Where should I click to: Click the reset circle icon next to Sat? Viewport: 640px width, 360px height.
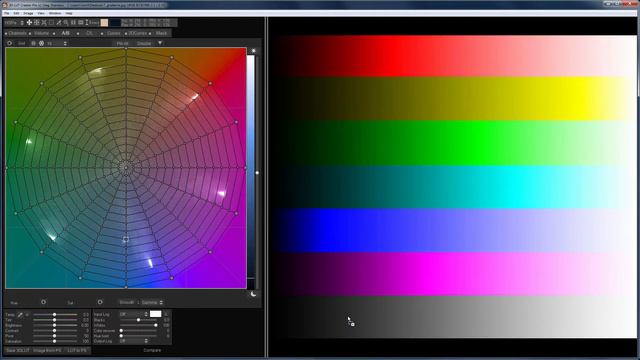coord(100,302)
